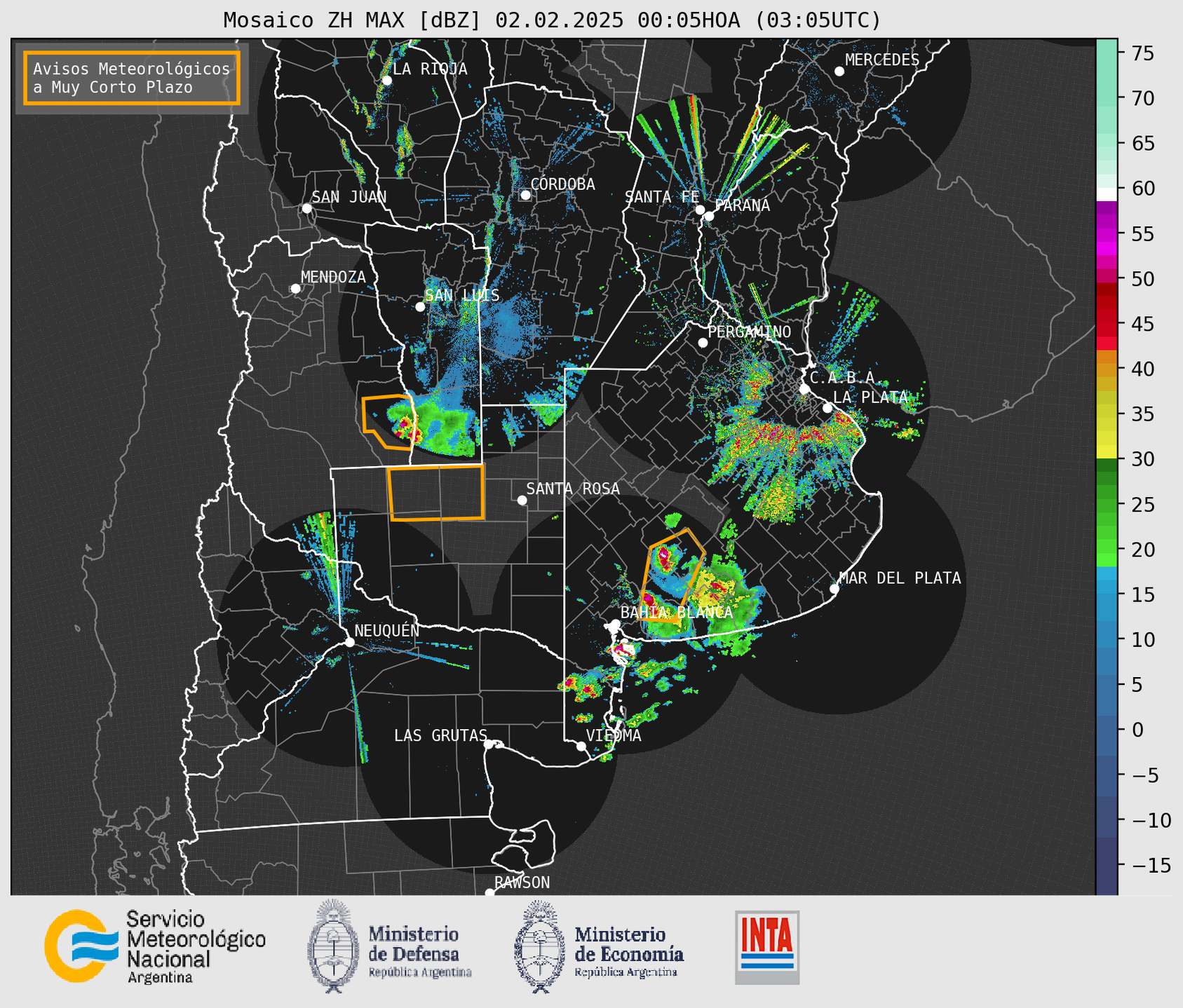
Task: Click the RAWSON city marker dot
Action: [489, 893]
